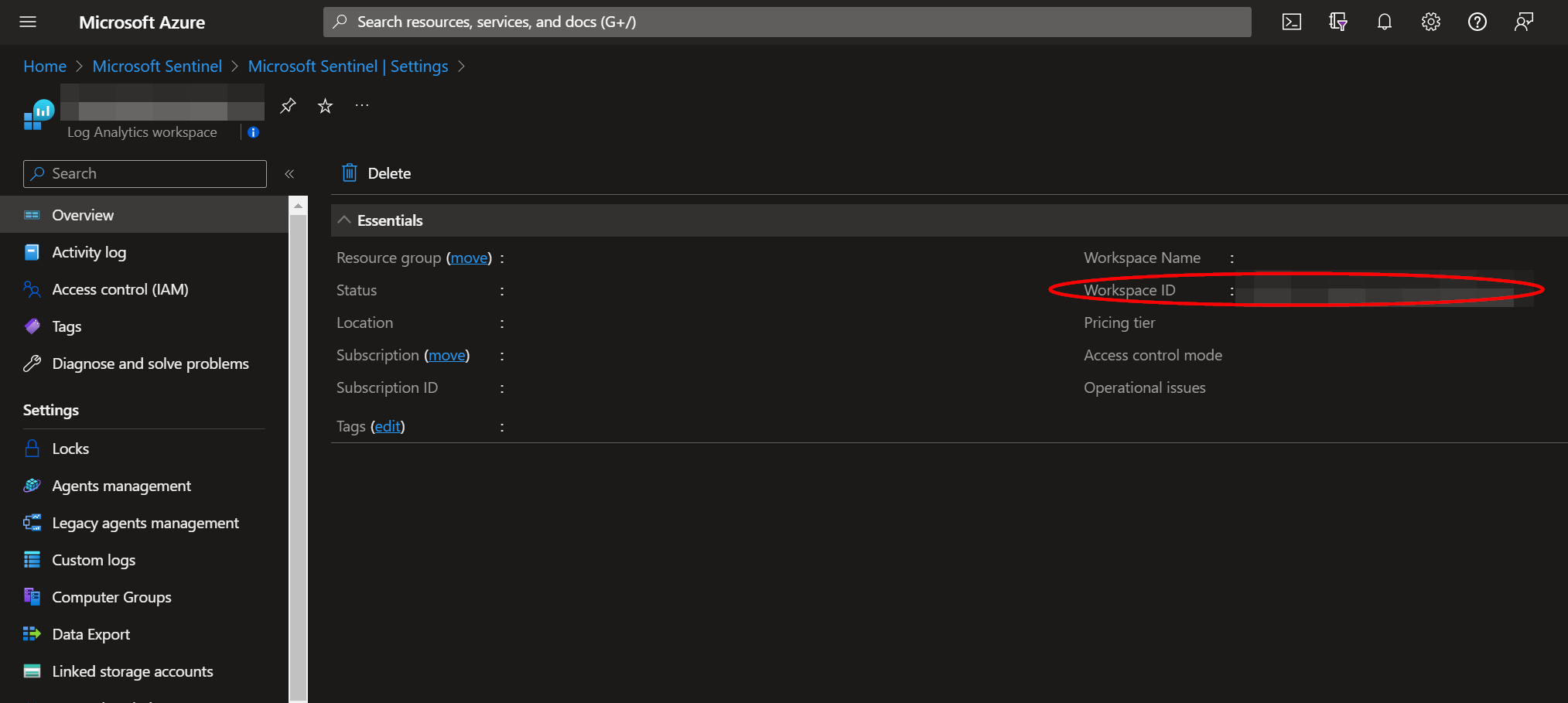Open Computer Groups settings
This screenshot has height=703, width=1568.
[144, 597]
